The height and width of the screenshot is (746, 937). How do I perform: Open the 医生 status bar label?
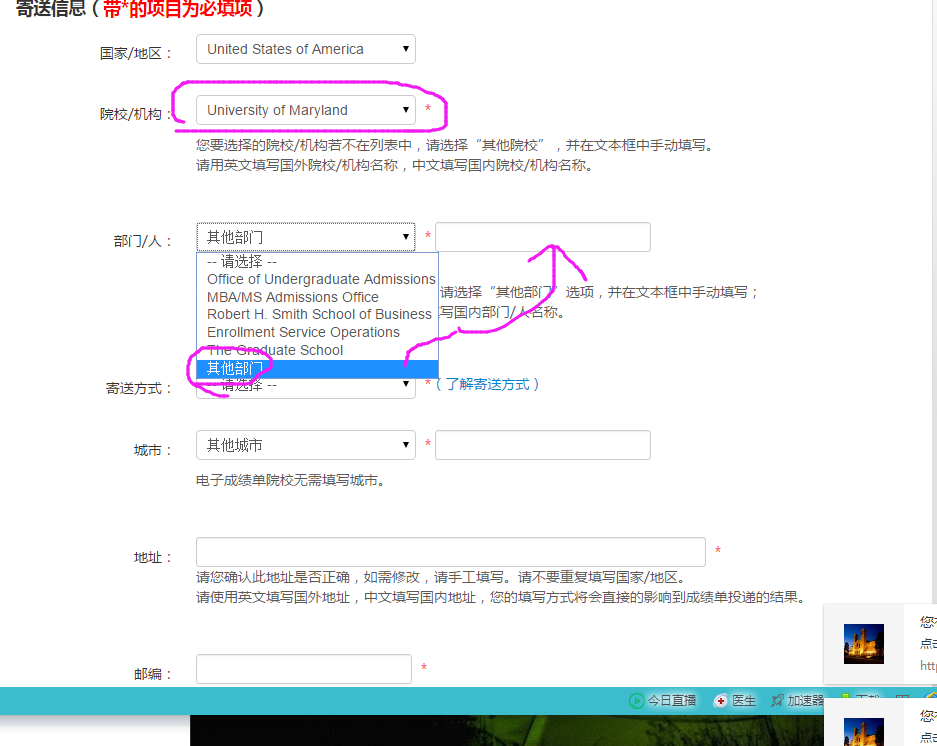coord(744,701)
